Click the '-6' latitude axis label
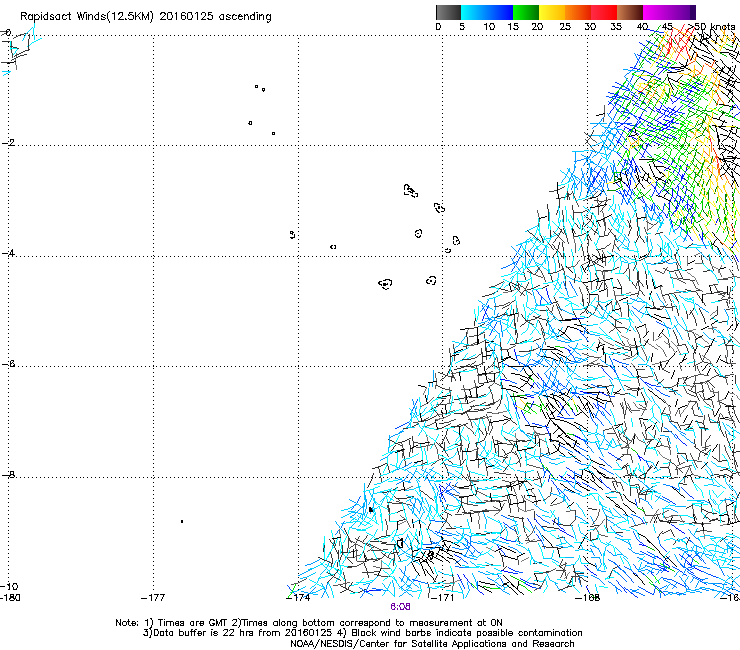 click(8, 364)
